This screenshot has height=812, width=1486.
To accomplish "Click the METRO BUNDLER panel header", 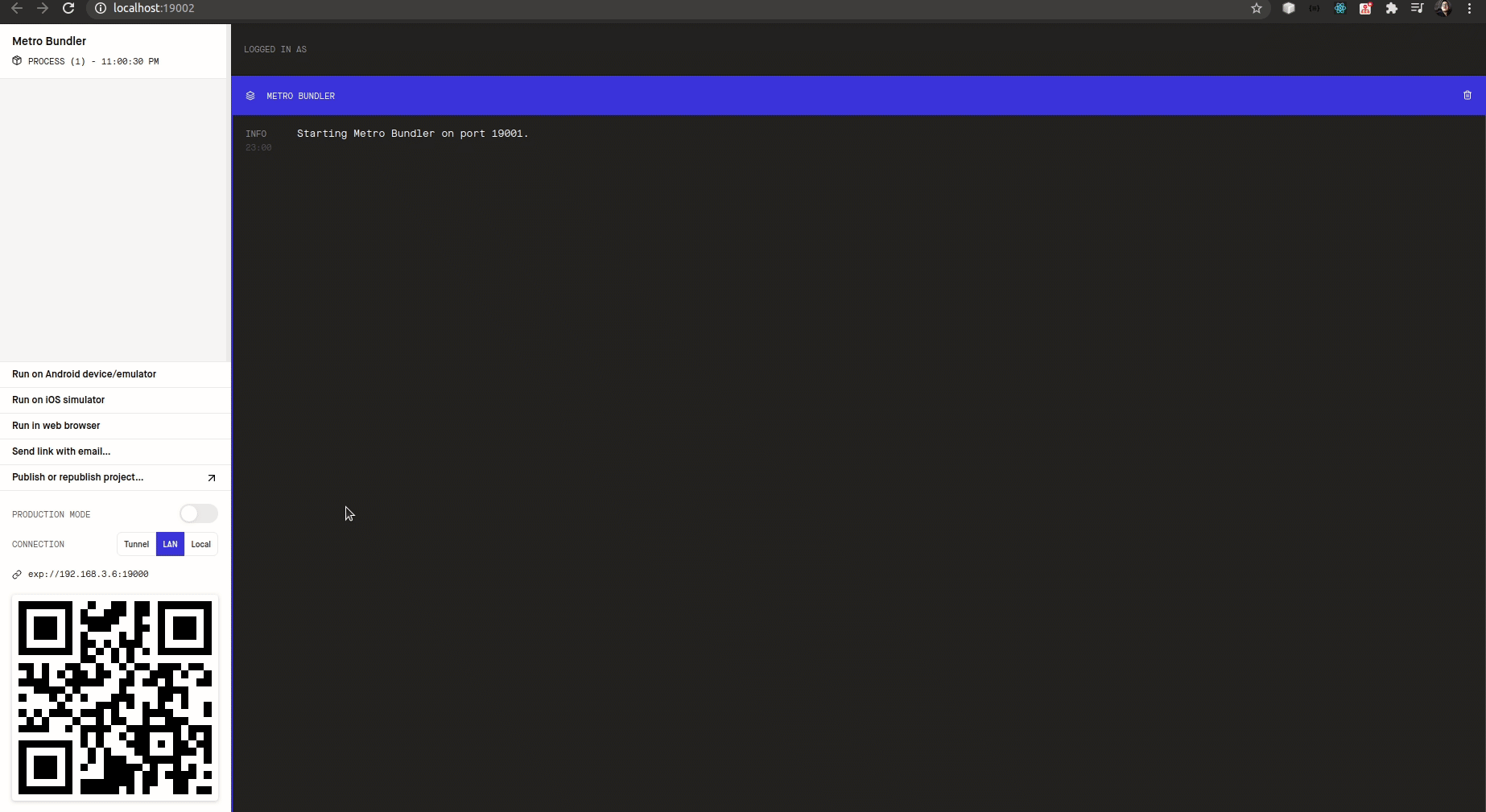I will (x=858, y=96).
